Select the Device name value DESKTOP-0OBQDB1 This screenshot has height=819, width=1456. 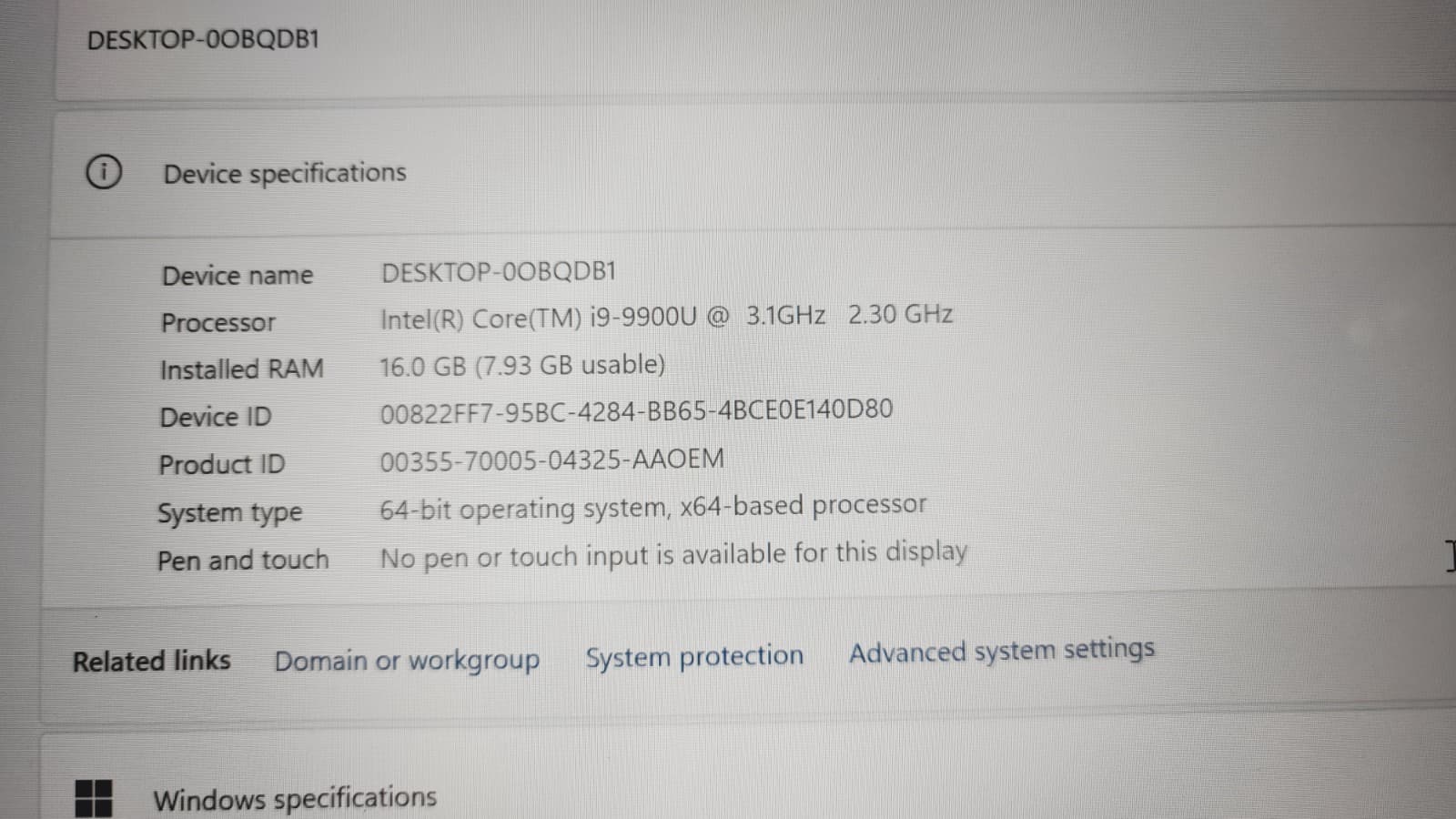tap(499, 272)
